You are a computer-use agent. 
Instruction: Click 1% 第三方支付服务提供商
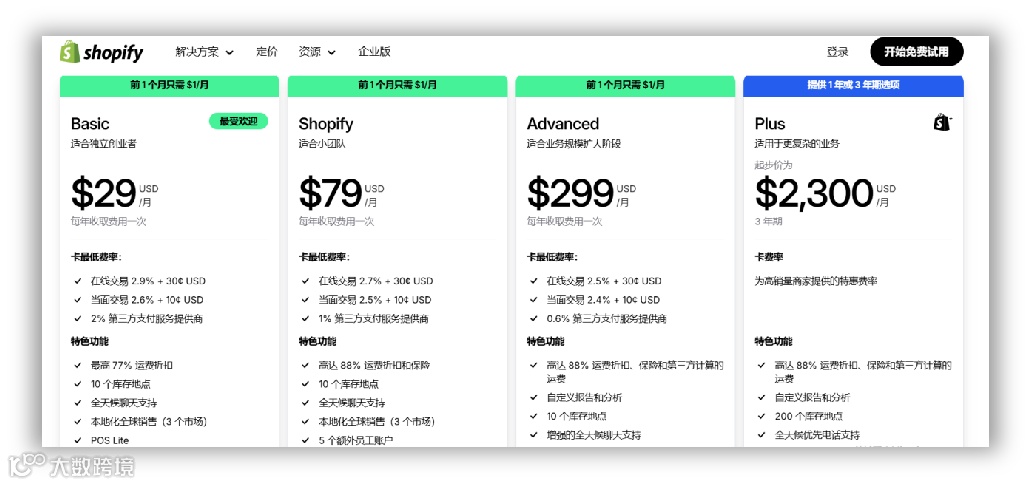(x=374, y=319)
